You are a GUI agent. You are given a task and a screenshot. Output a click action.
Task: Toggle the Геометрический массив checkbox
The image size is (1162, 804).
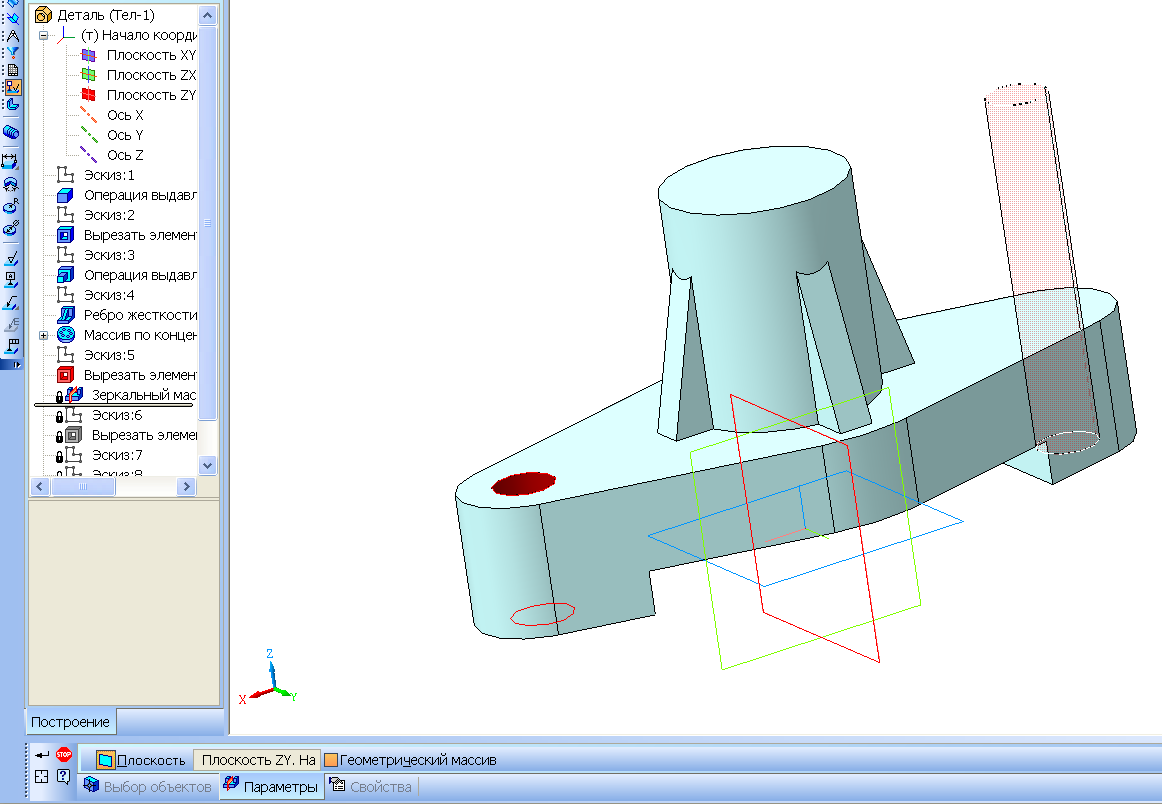click(331, 760)
